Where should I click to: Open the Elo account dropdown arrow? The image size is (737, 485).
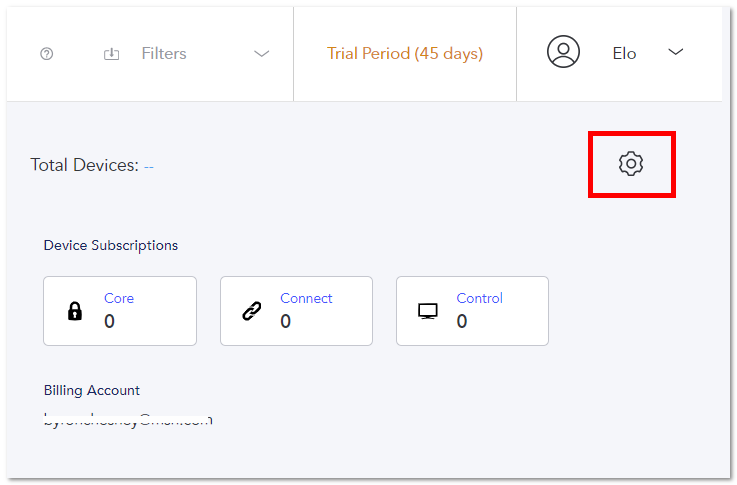[x=675, y=52]
